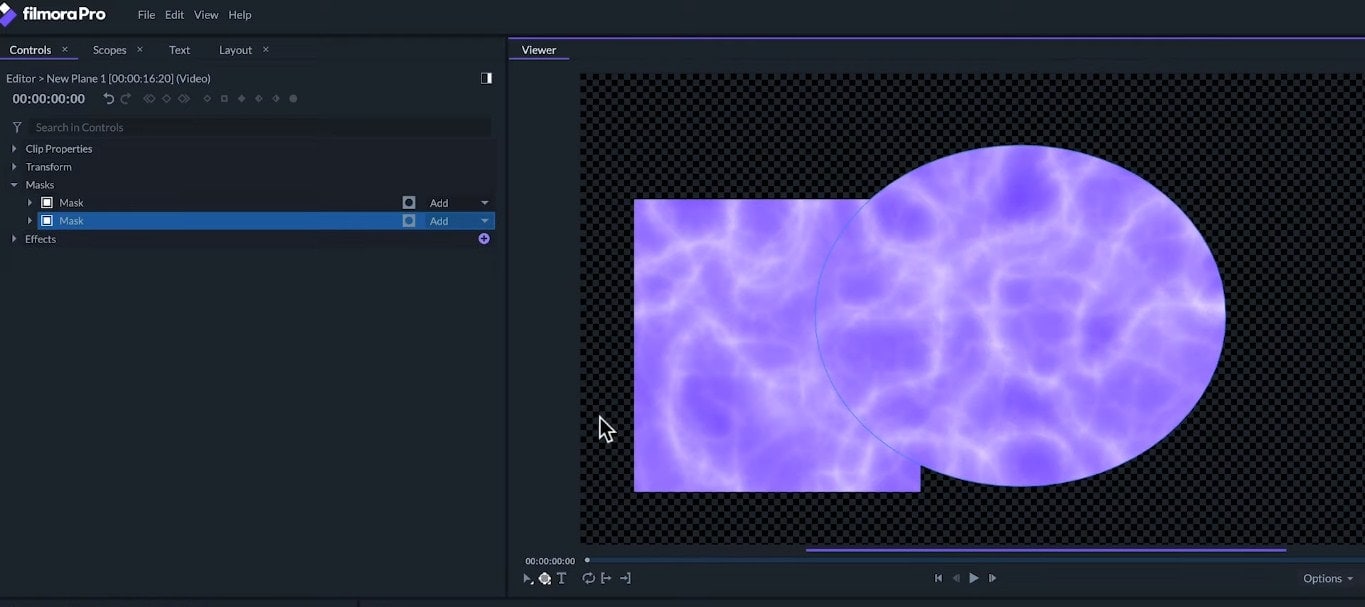Click the Controls timecode 00:00:00:00
Image resolution: width=1365 pixels, height=607 pixels.
49,99
